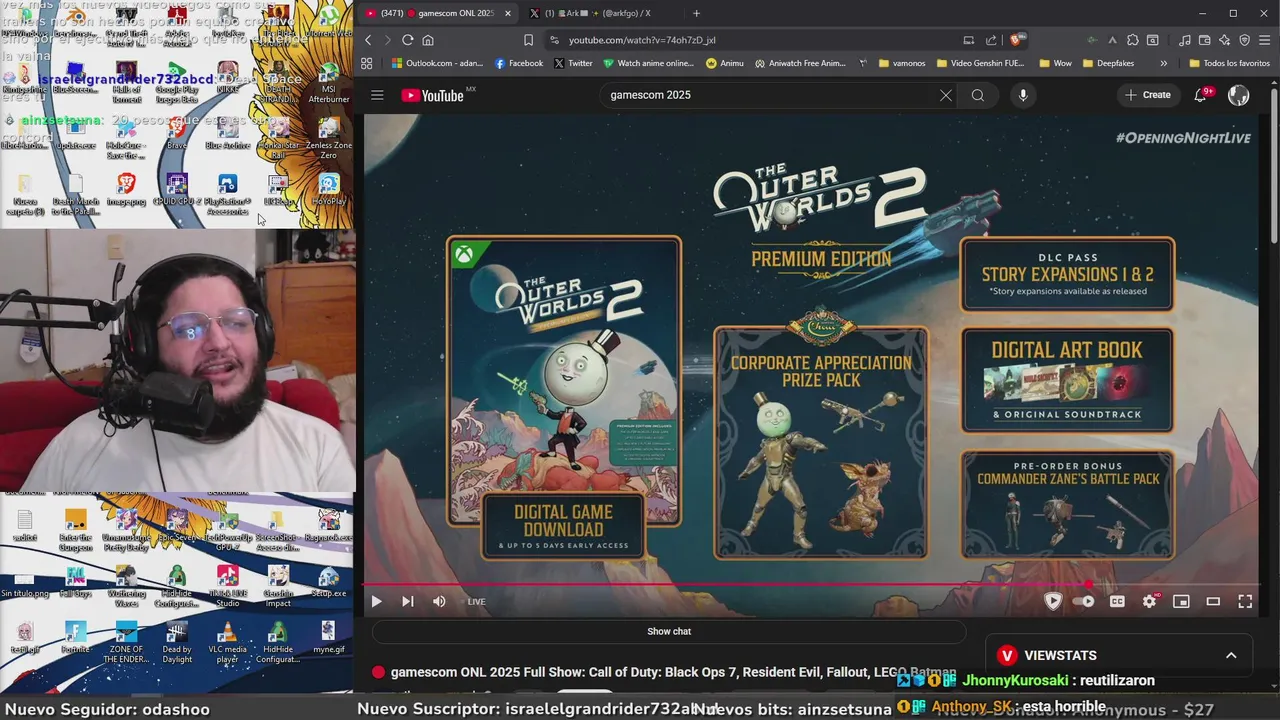This screenshot has height=720, width=1280.
Task: Close the gamescom ONL 2025 tab
Action: [508, 13]
